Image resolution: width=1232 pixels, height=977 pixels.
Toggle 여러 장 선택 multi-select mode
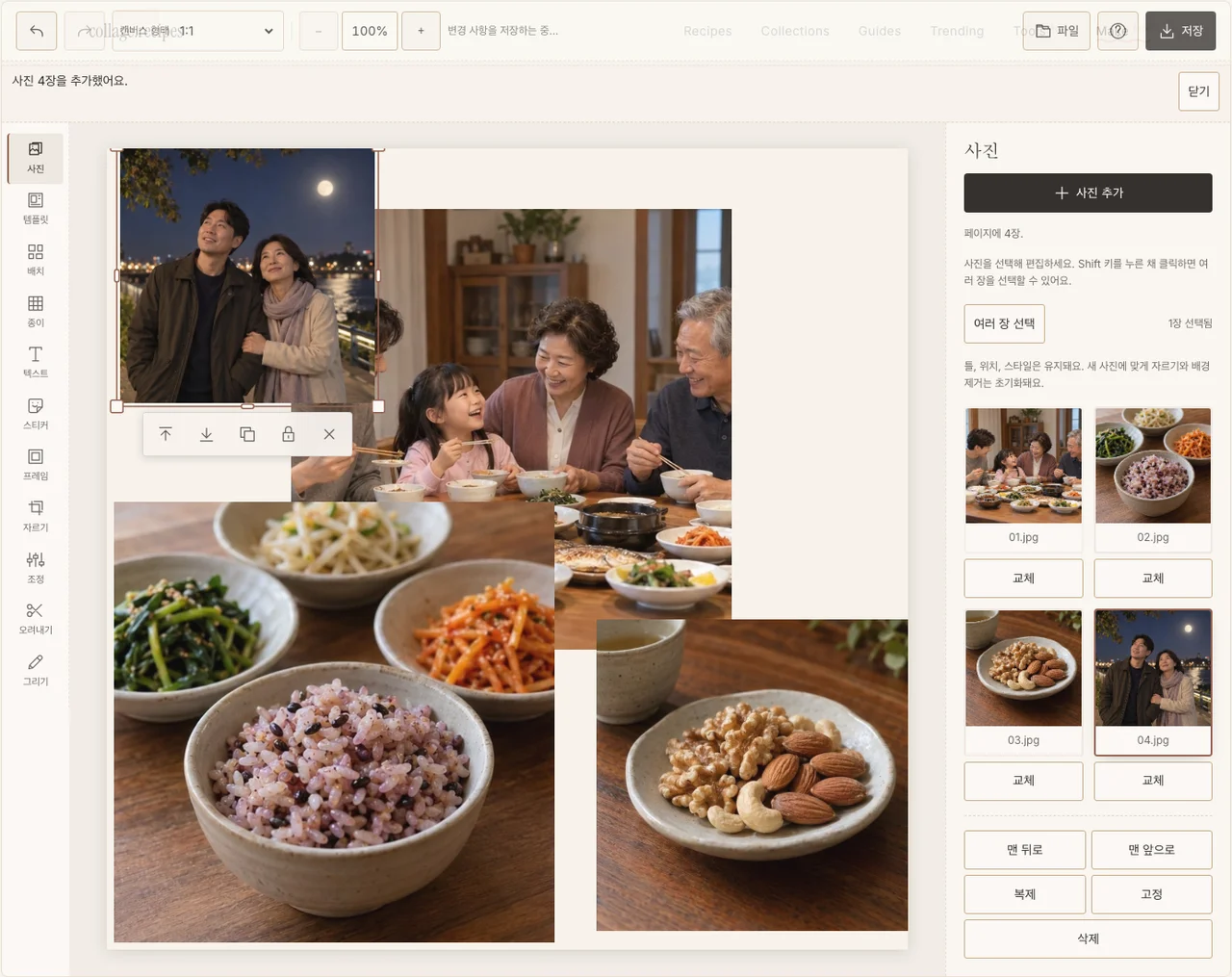click(1004, 323)
